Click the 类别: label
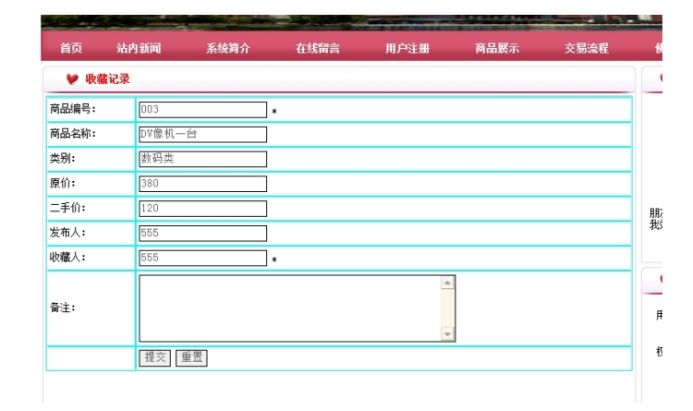The width and height of the screenshot is (693, 411). [62, 158]
